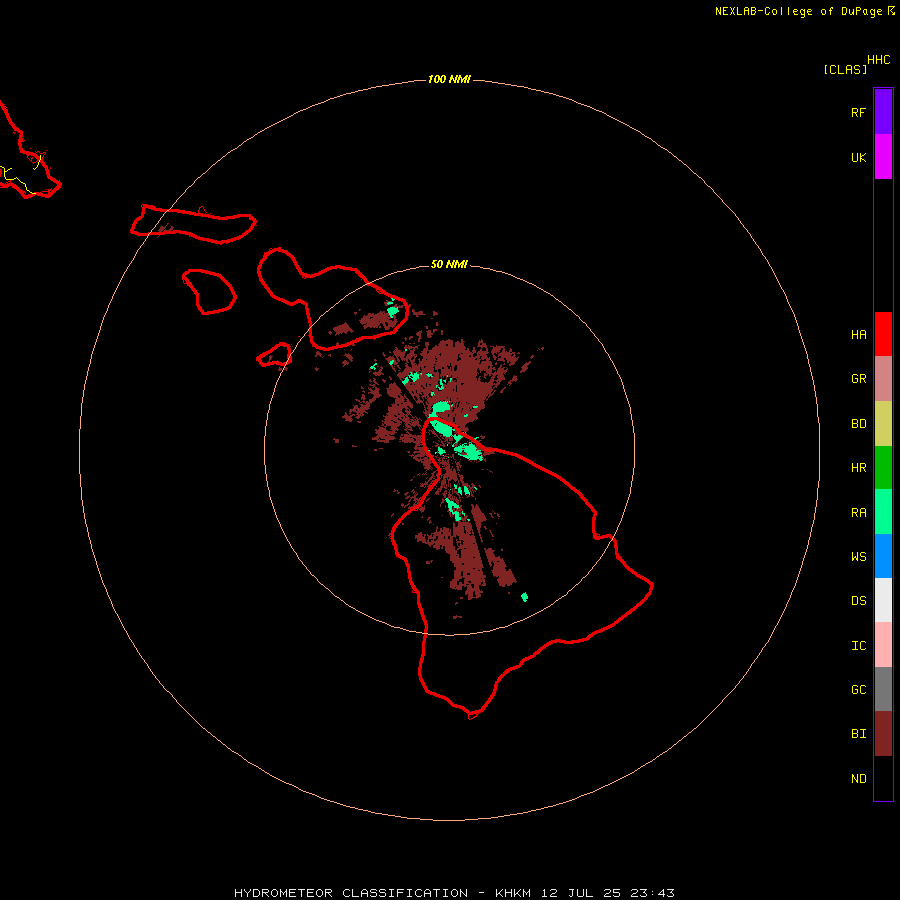This screenshot has width=900, height=900.
Task: Click the IC legend label
Action: pos(858,645)
